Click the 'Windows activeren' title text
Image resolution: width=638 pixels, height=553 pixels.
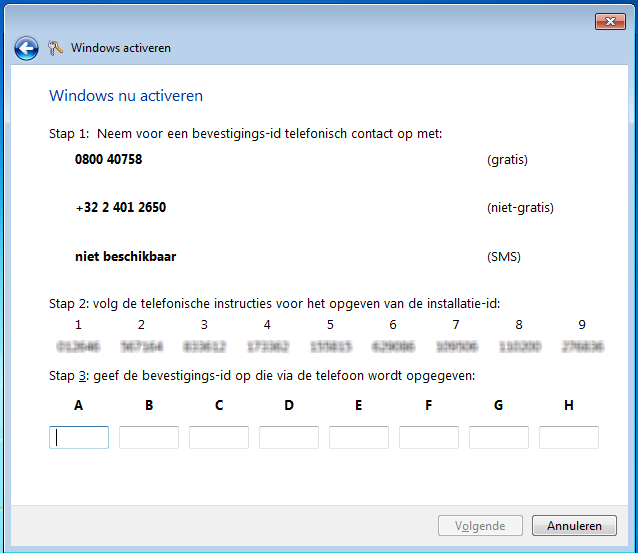point(121,48)
